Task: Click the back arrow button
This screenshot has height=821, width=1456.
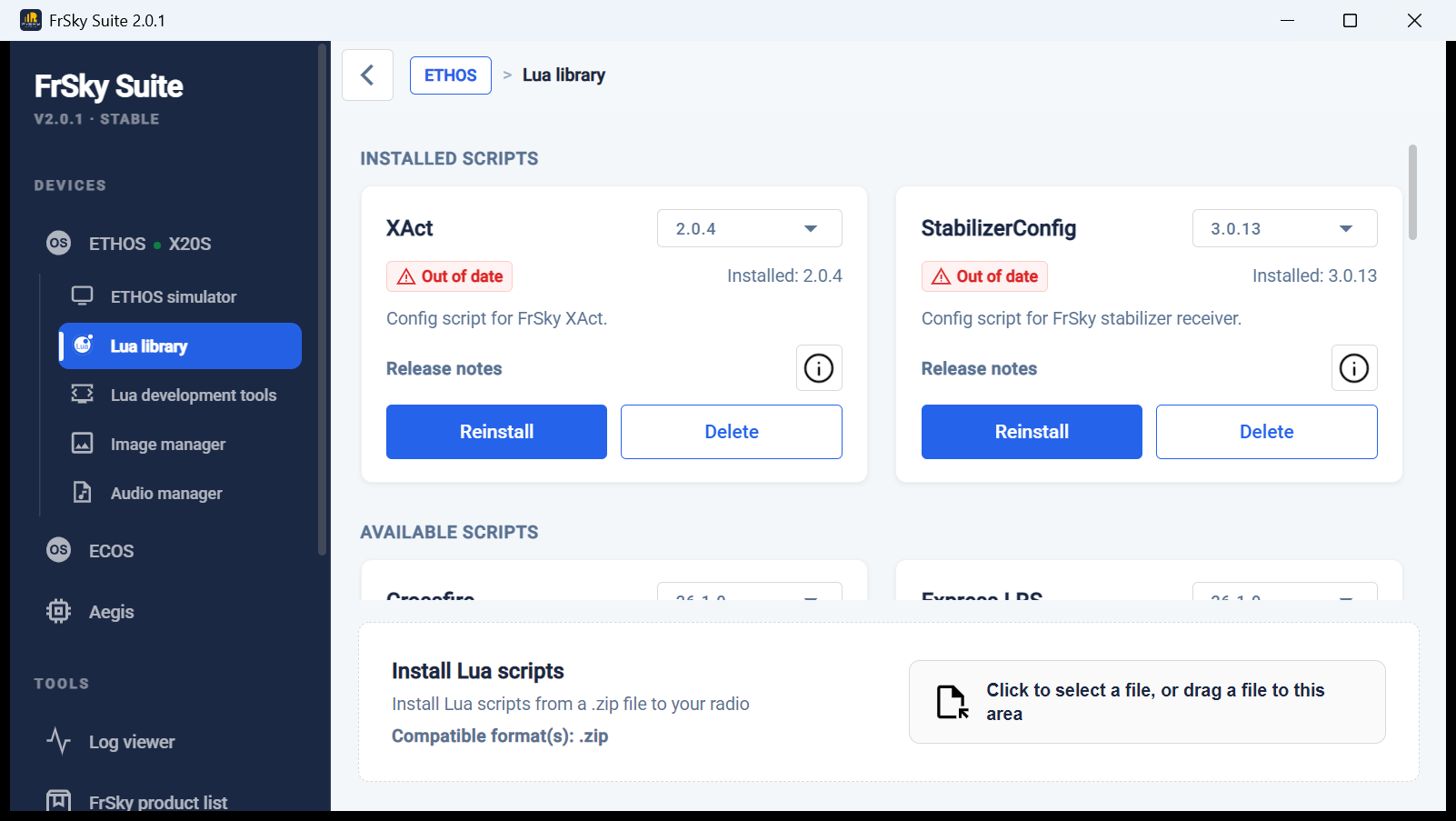Action: pos(367,75)
